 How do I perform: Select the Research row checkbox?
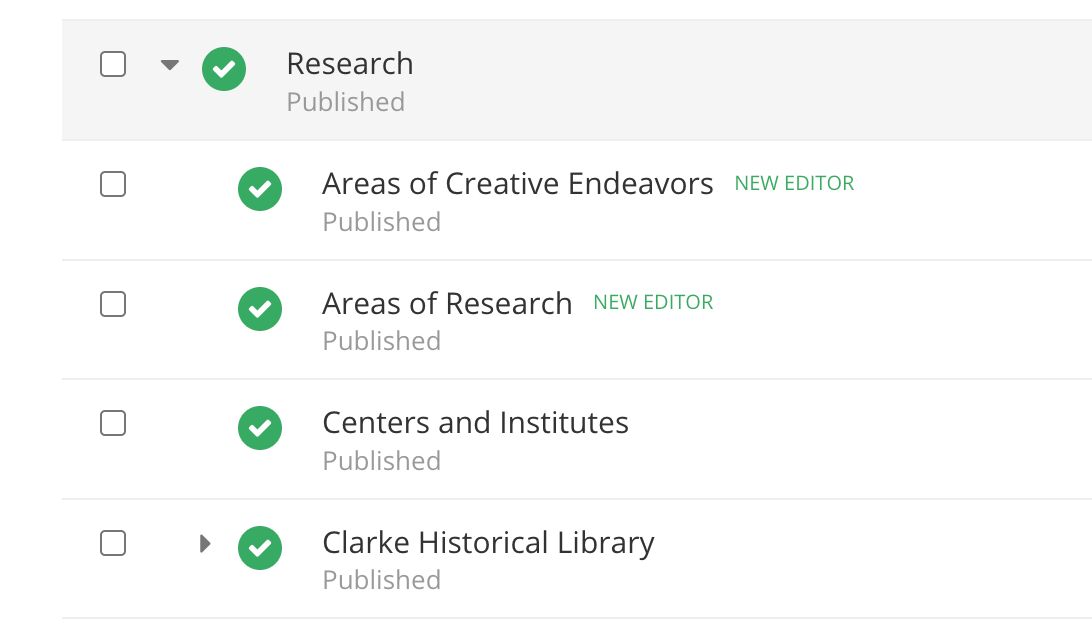click(x=113, y=65)
